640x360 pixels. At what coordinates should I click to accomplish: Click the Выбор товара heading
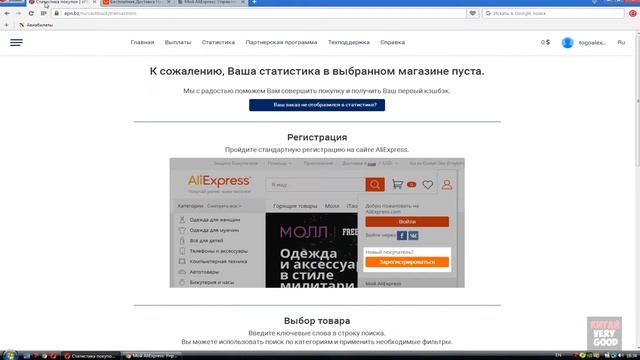click(317, 321)
